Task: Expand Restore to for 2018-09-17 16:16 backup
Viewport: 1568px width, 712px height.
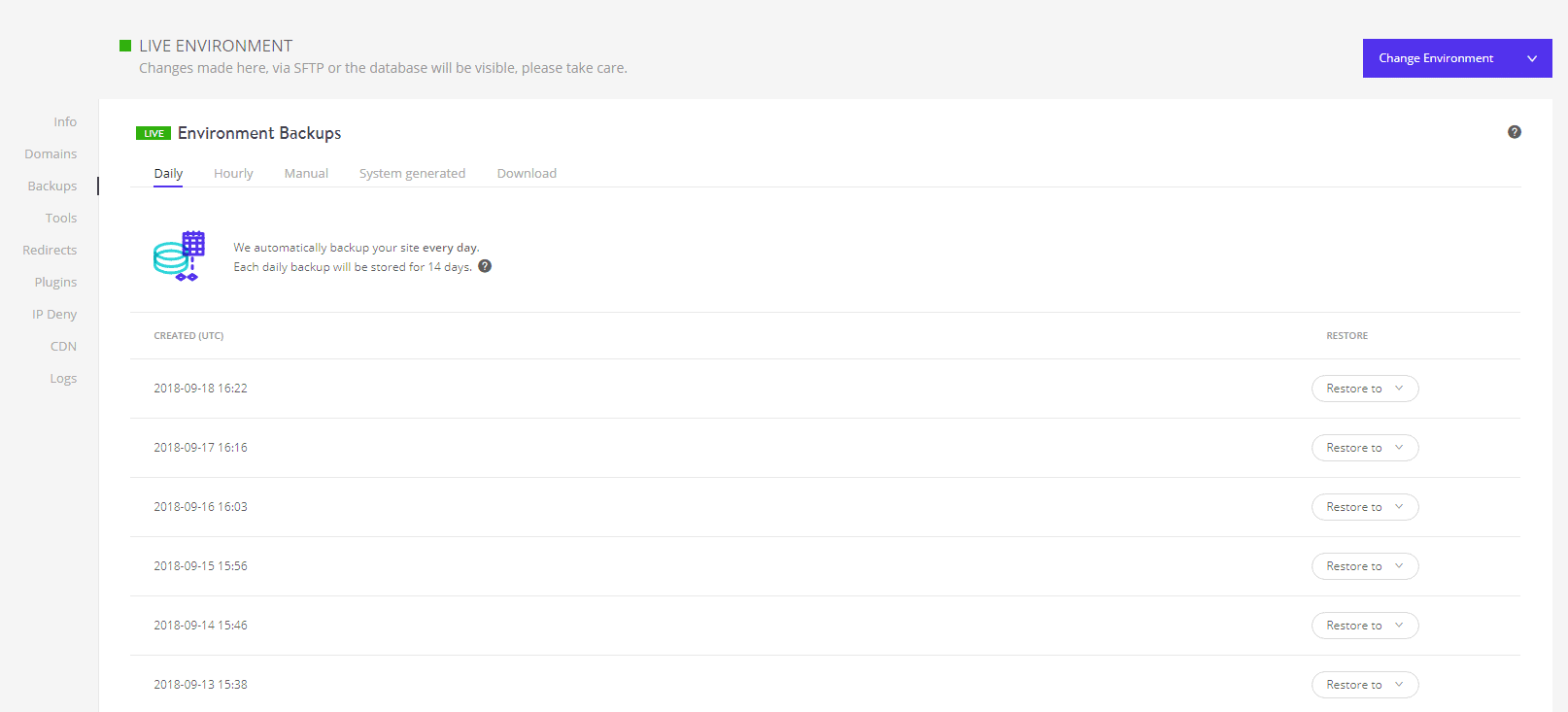Action: coord(1365,448)
